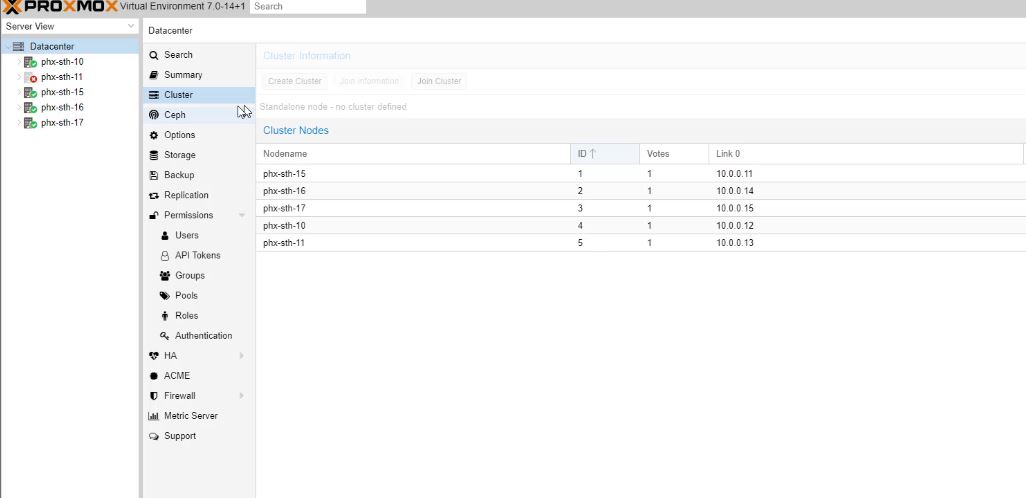Click the Pools tags icon

pyautogui.click(x=165, y=296)
